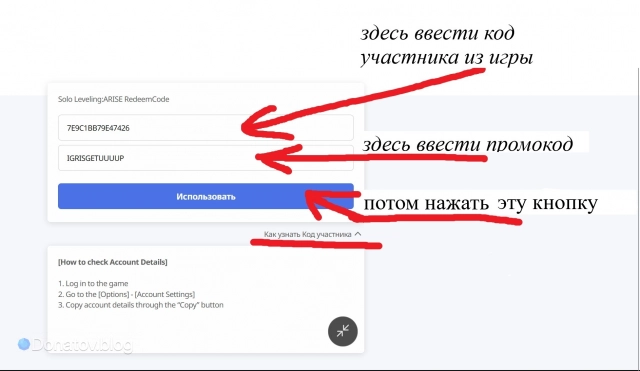Click the Solo Leveling:ARISE RedeemCode title
Image resolution: width=640 pixels, height=371 pixels.
click(x=113, y=99)
